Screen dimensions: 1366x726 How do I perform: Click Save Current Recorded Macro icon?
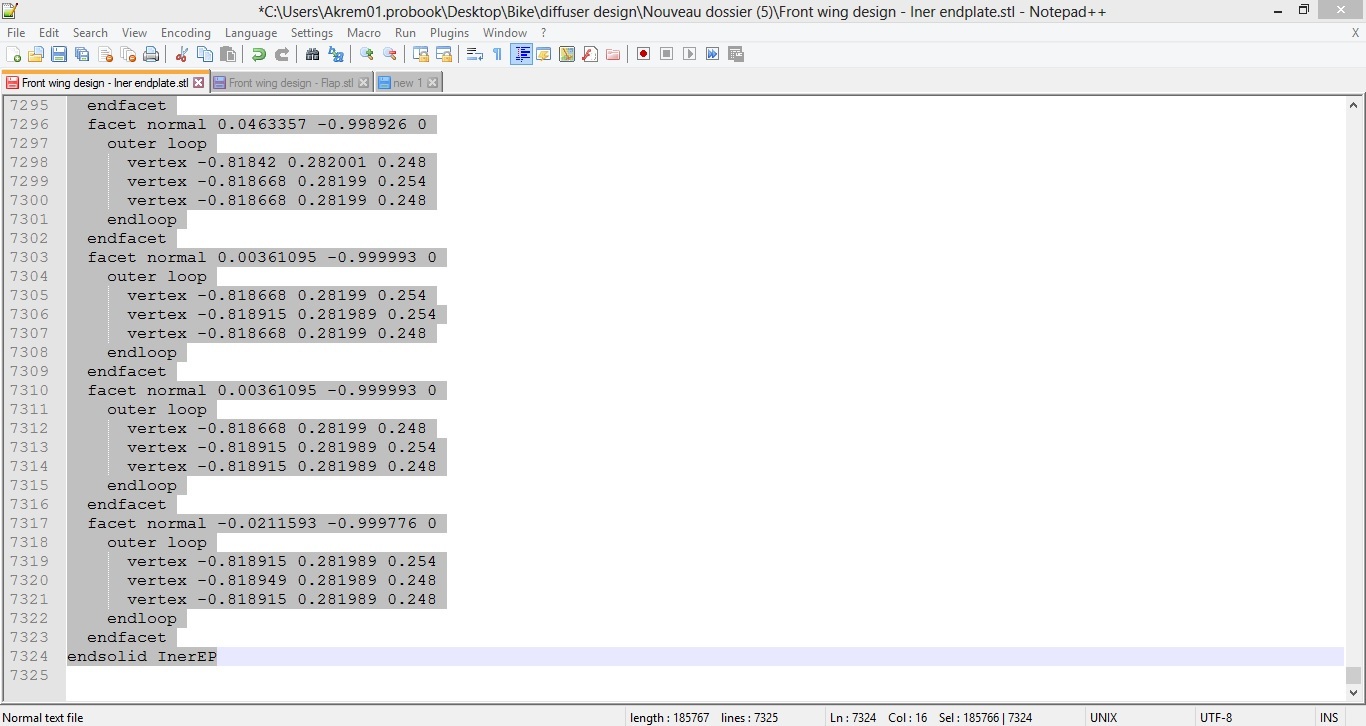point(736,54)
